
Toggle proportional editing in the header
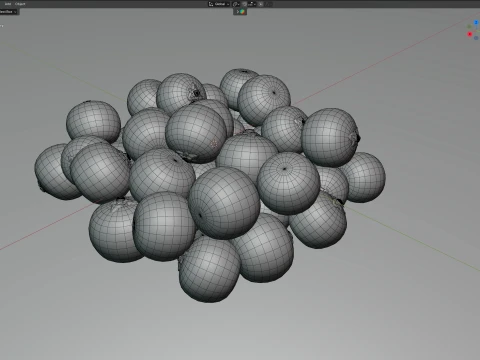click(x=261, y=4)
